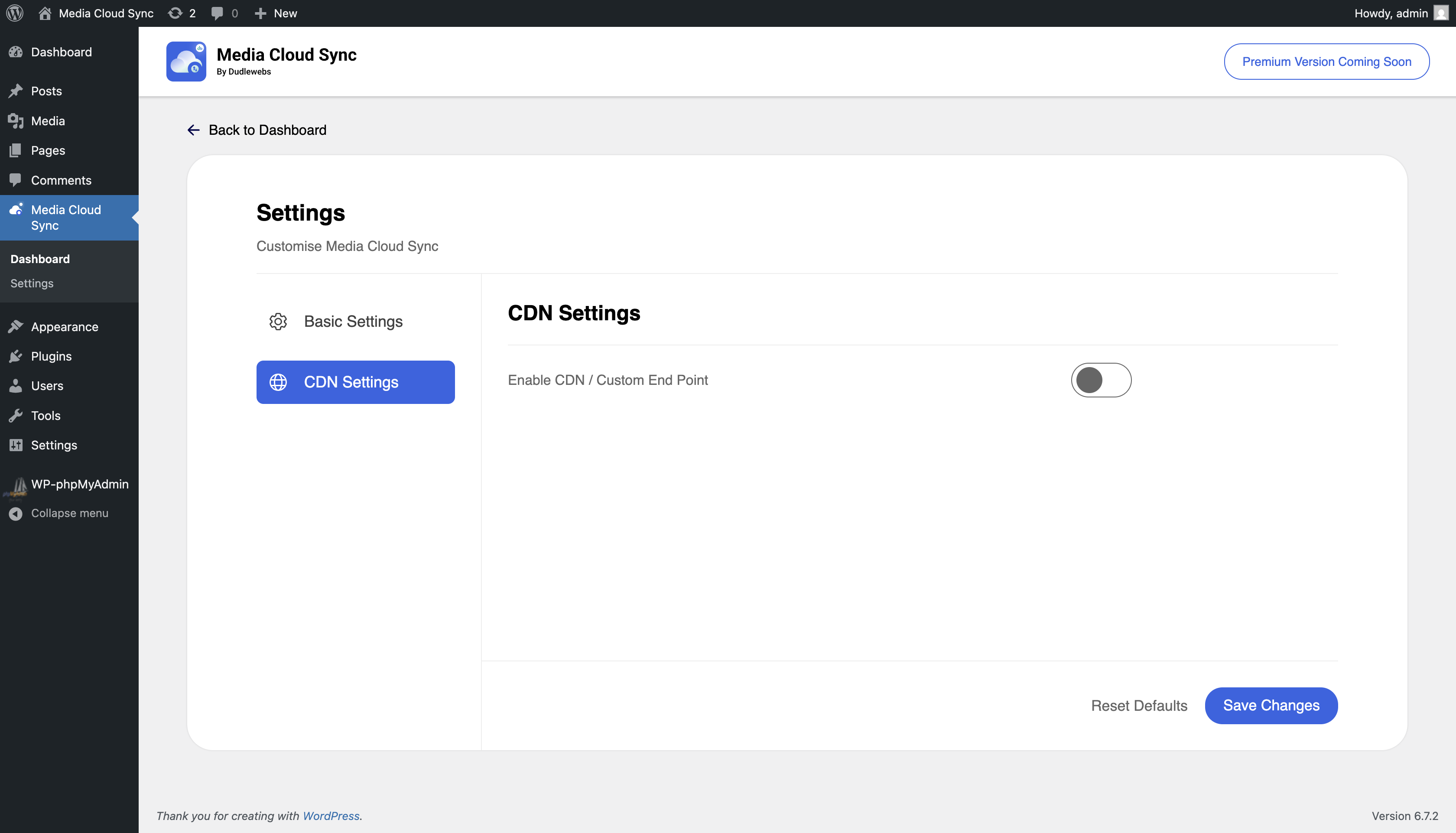Click the 'Enable CDN / Custom End Point' label
This screenshot has height=833, width=1456.
608,380
